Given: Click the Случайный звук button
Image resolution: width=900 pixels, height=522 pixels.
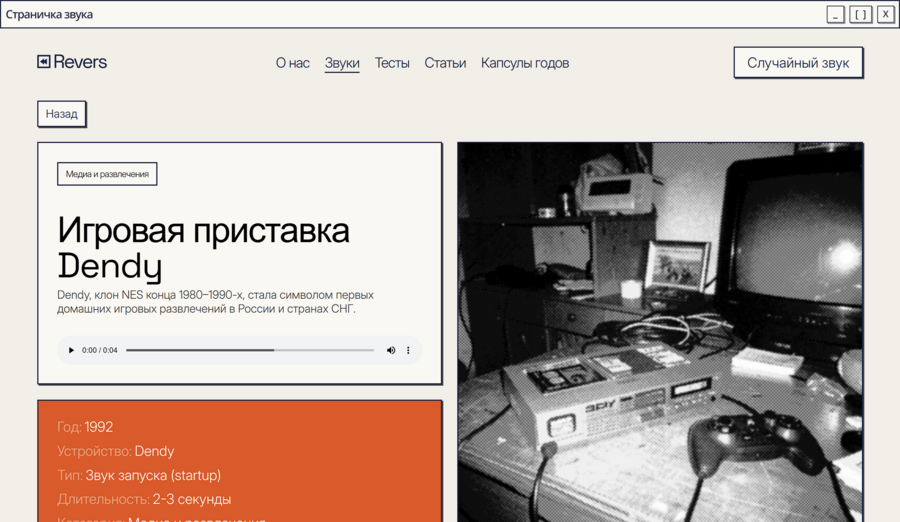Looking at the screenshot, I should coord(798,63).
